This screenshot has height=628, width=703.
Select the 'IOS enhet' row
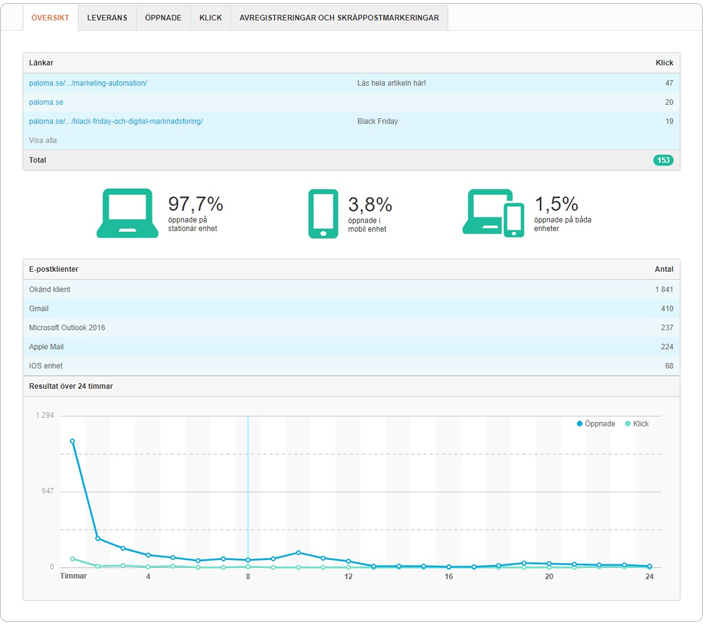point(351,366)
